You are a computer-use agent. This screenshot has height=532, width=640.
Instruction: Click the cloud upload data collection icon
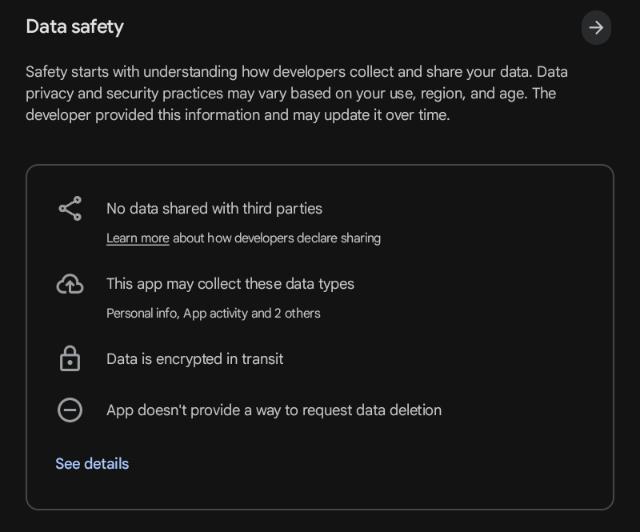coord(70,285)
